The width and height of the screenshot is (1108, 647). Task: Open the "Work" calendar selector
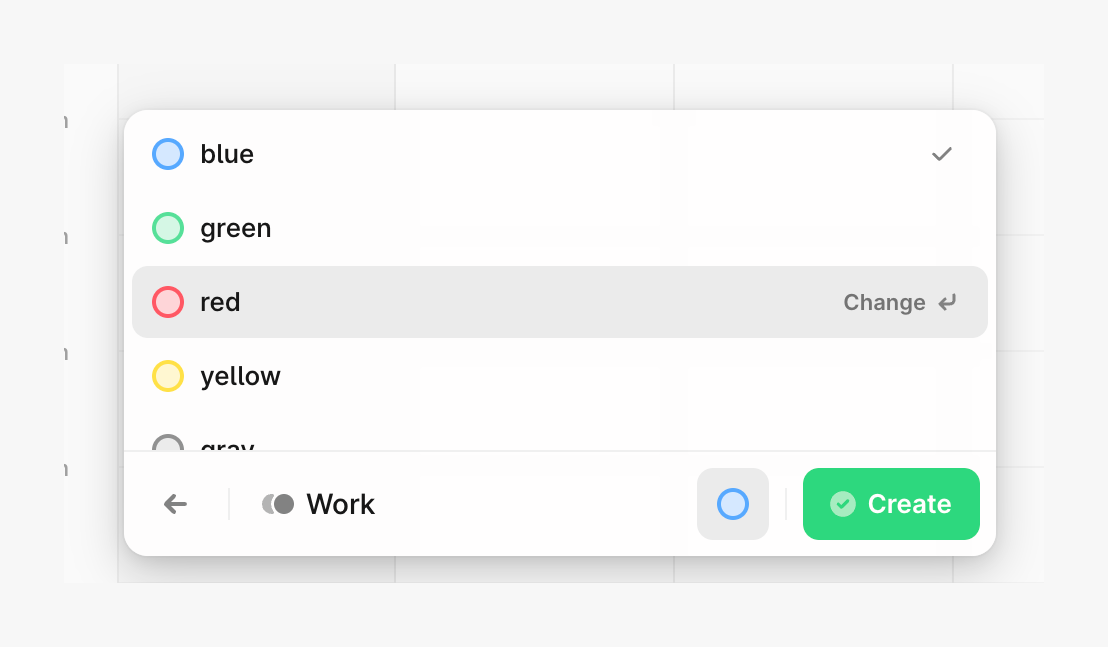(340, 504)
